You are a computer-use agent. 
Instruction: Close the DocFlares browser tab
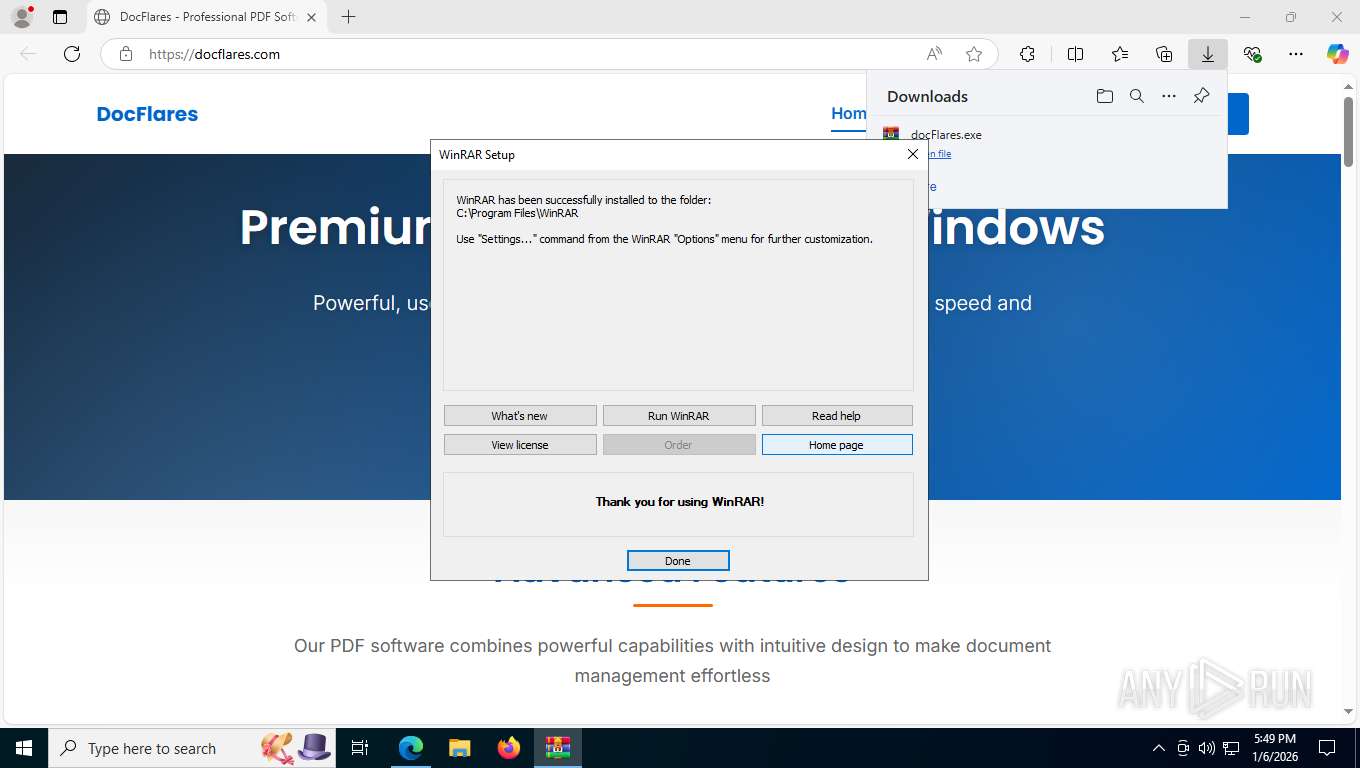pos(311,17)
